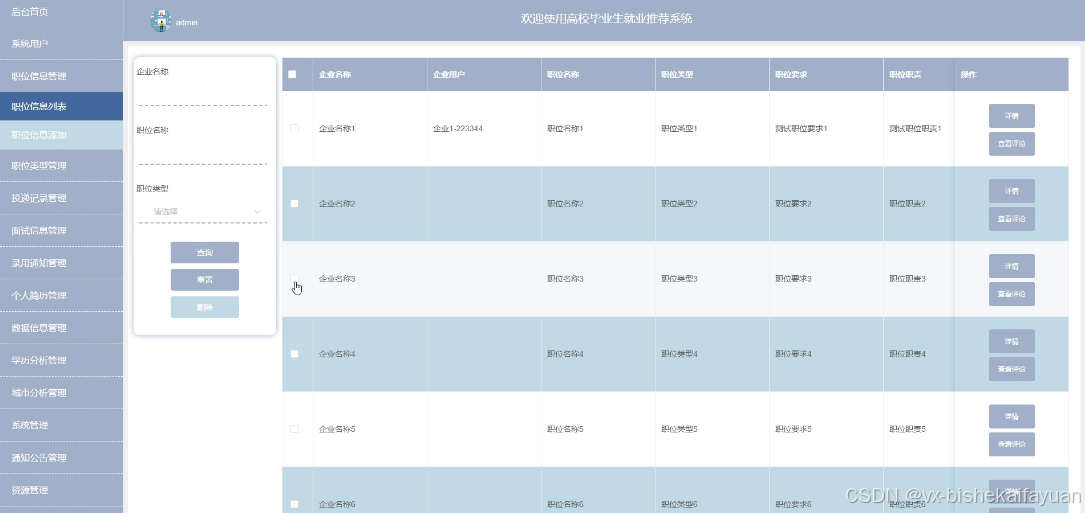The width and height of the screenshot is (1085, 513).
Task: Focus the 职位名称 search input field
Action: (x=203, y=152)
